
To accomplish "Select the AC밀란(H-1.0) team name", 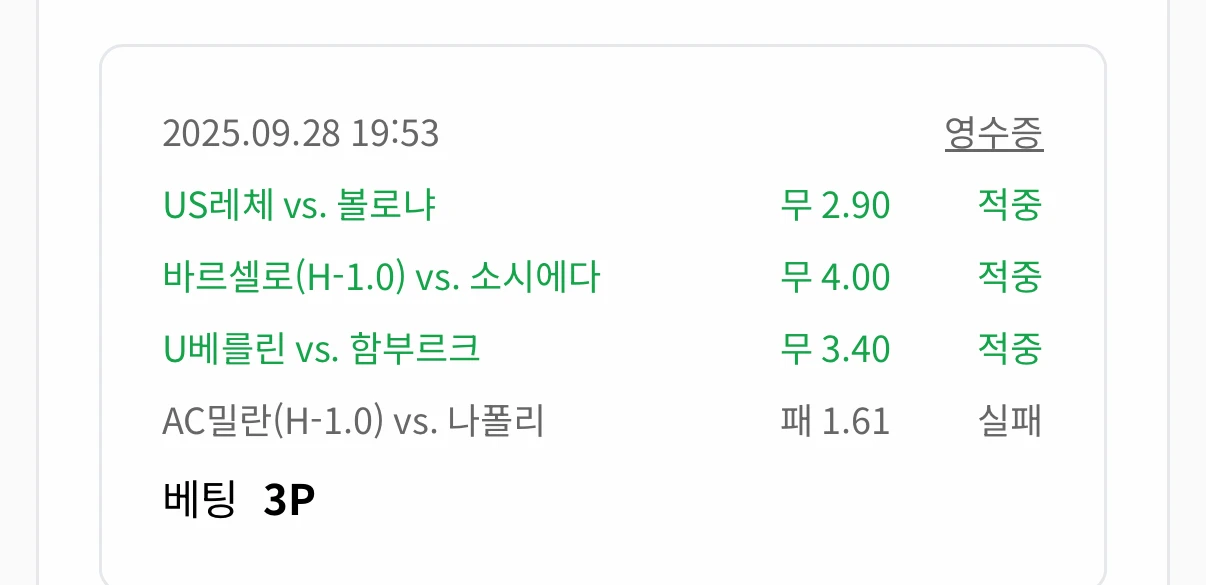I will (x=272, y=421).
